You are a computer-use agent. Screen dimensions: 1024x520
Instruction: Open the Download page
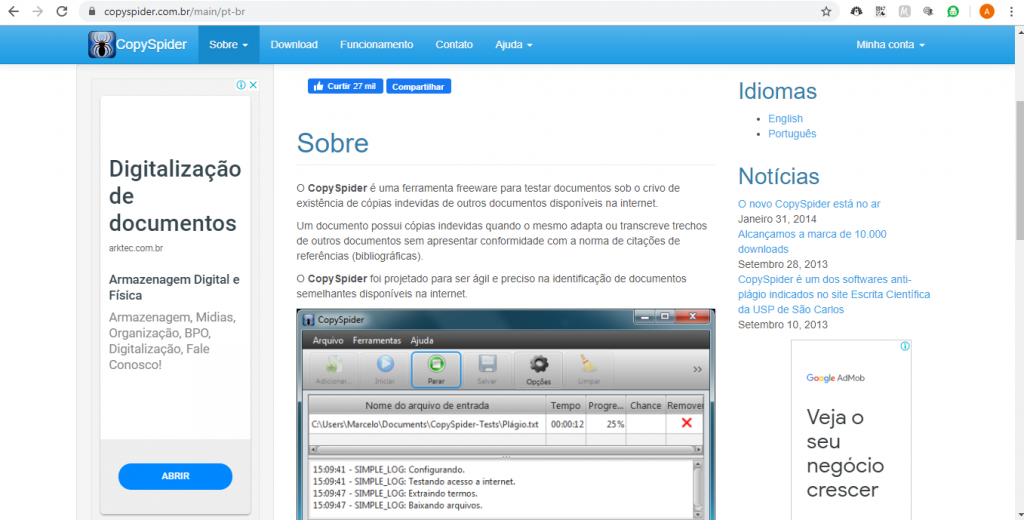(294, 44)
